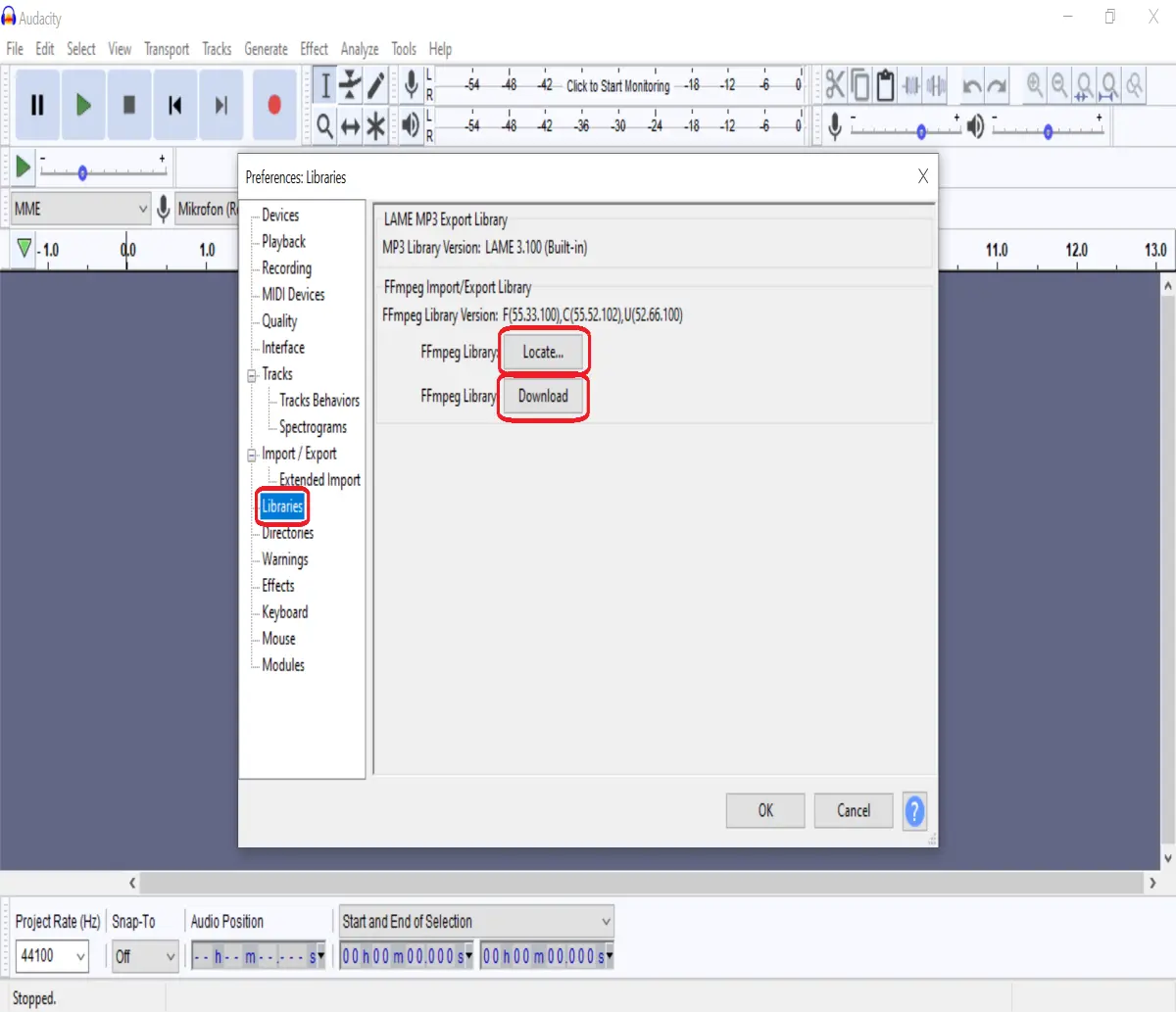Open the Effect menu
The height and width of the screenshot is (1012, 1176).
point(314,49)
